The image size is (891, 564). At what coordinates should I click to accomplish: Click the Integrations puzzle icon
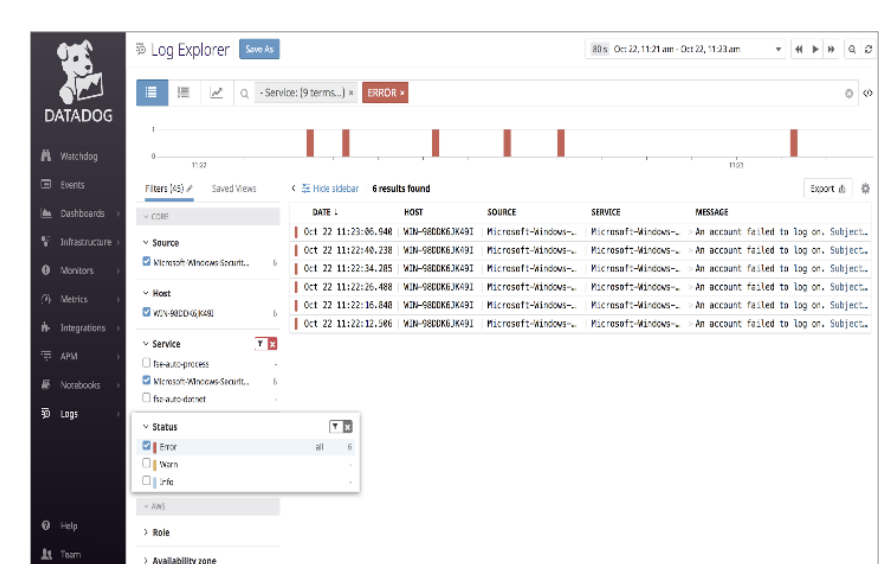[x=45, y=327]
